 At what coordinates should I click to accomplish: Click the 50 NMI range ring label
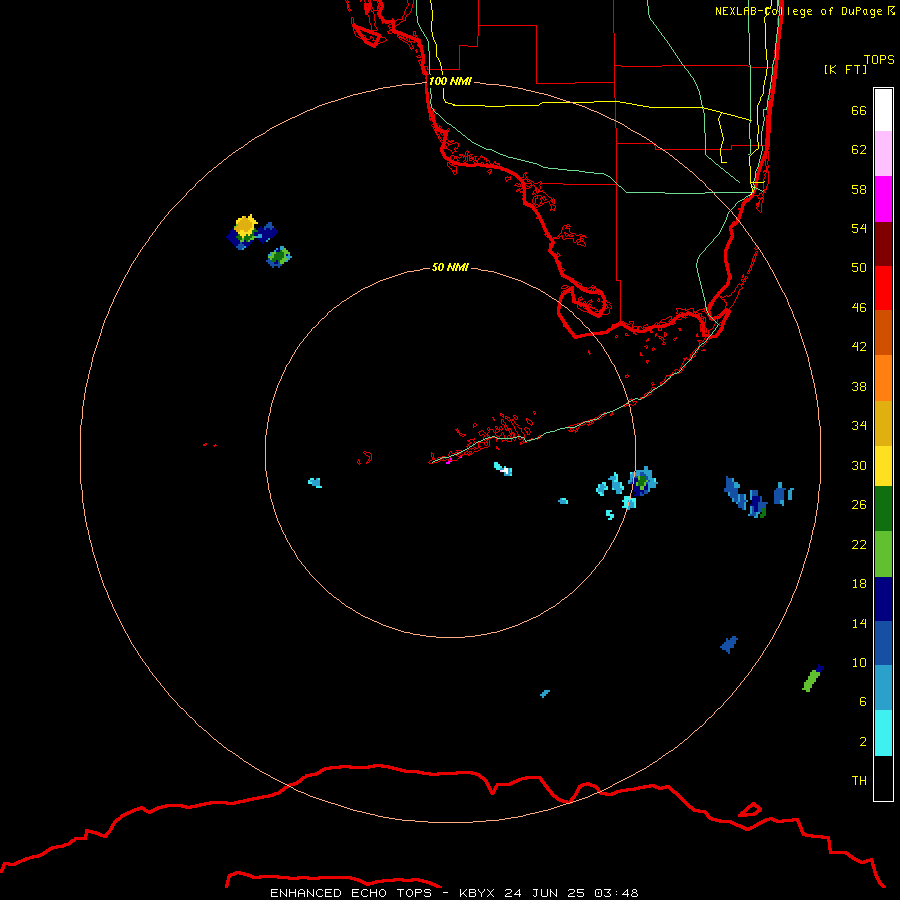(450, 267)
